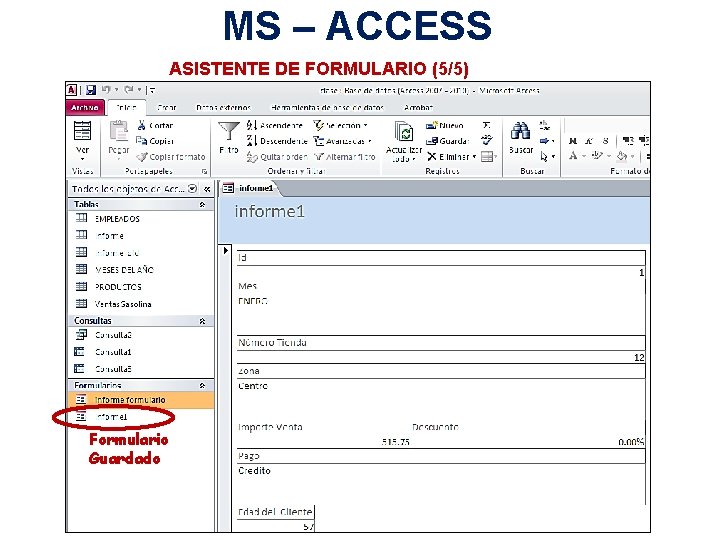Open Avanzadas filter dropdown
The height and width of the screenshot is (540, 720).
click(x=343, y=141)
